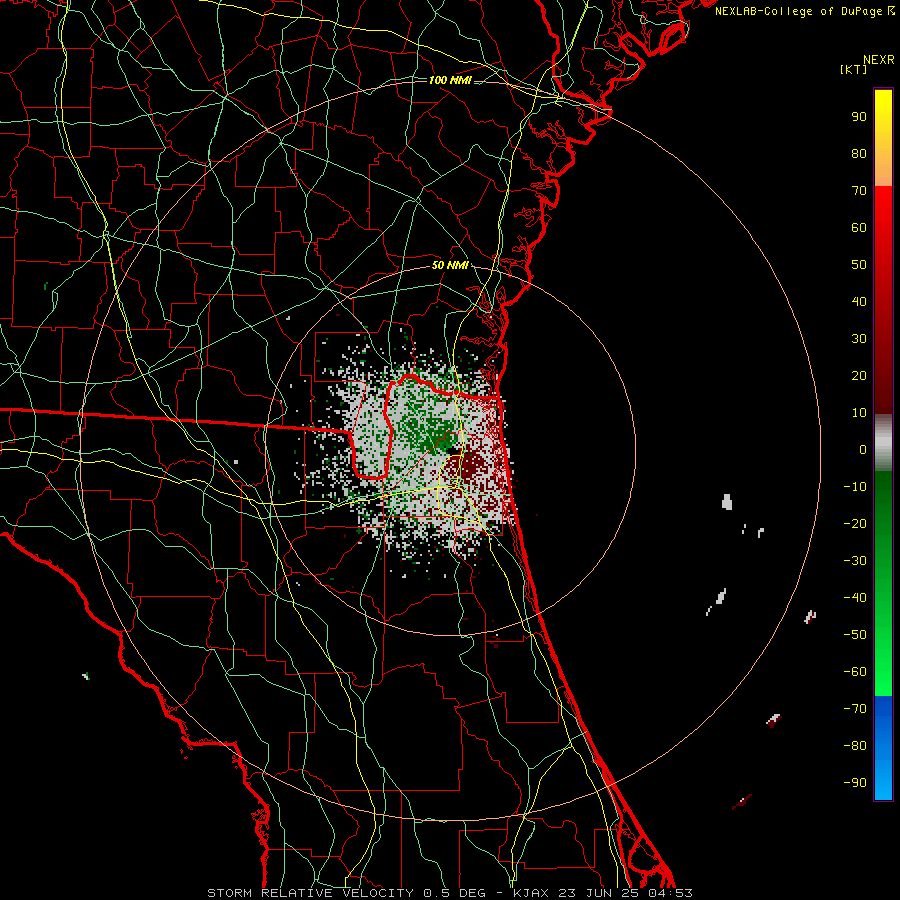
Task: Click the -30 scale value
Action: pos(855,561)
